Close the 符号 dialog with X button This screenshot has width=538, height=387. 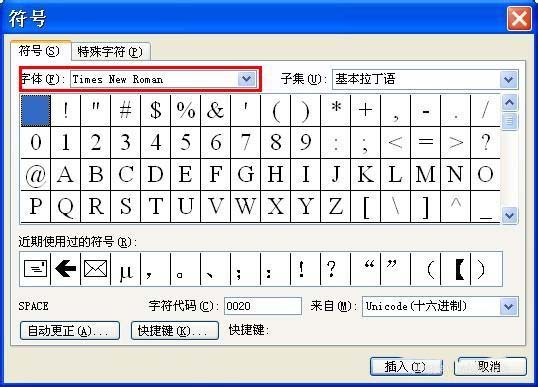tap(519, 18)
